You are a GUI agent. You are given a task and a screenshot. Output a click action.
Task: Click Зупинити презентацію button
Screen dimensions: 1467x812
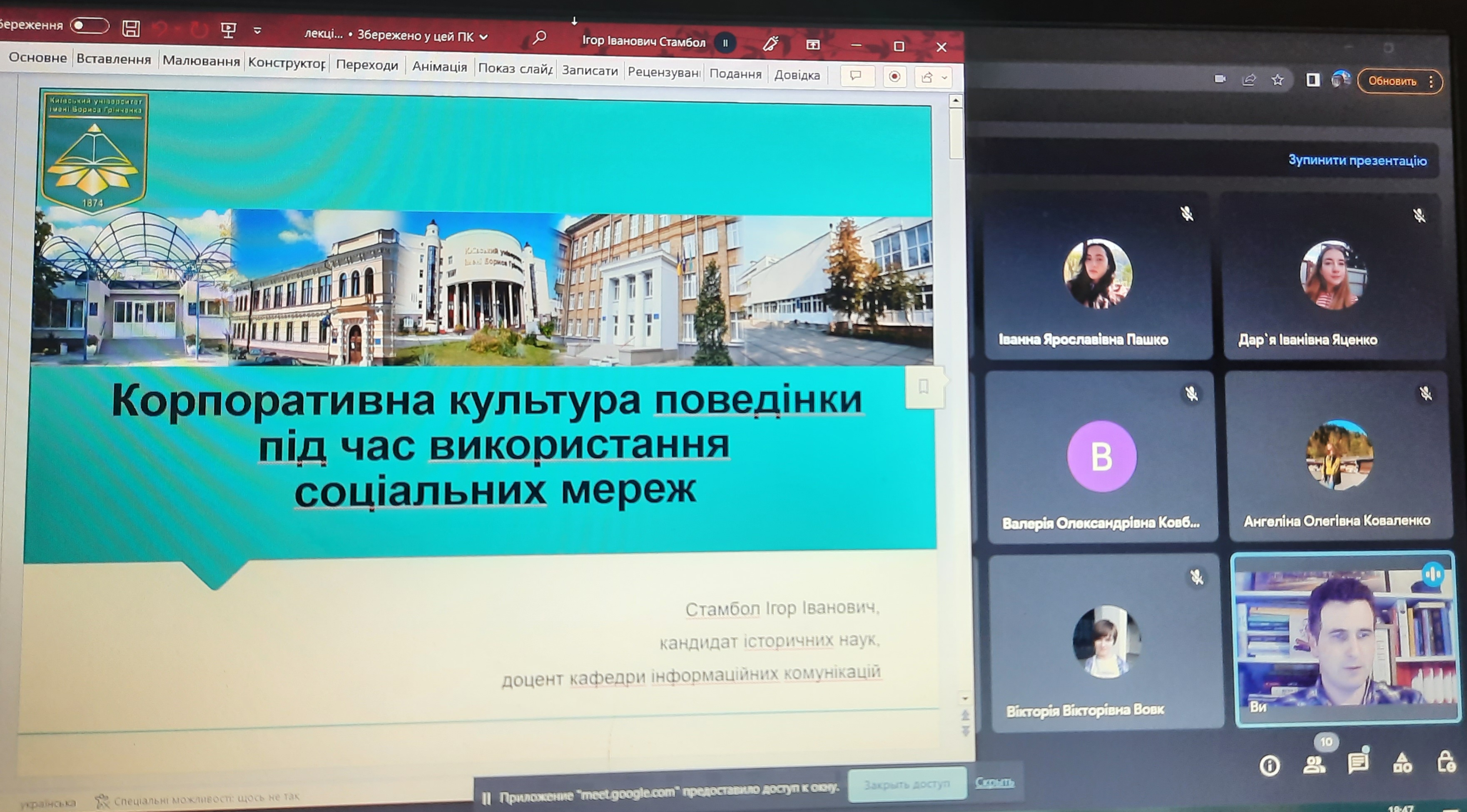(x=1357, y=161)
